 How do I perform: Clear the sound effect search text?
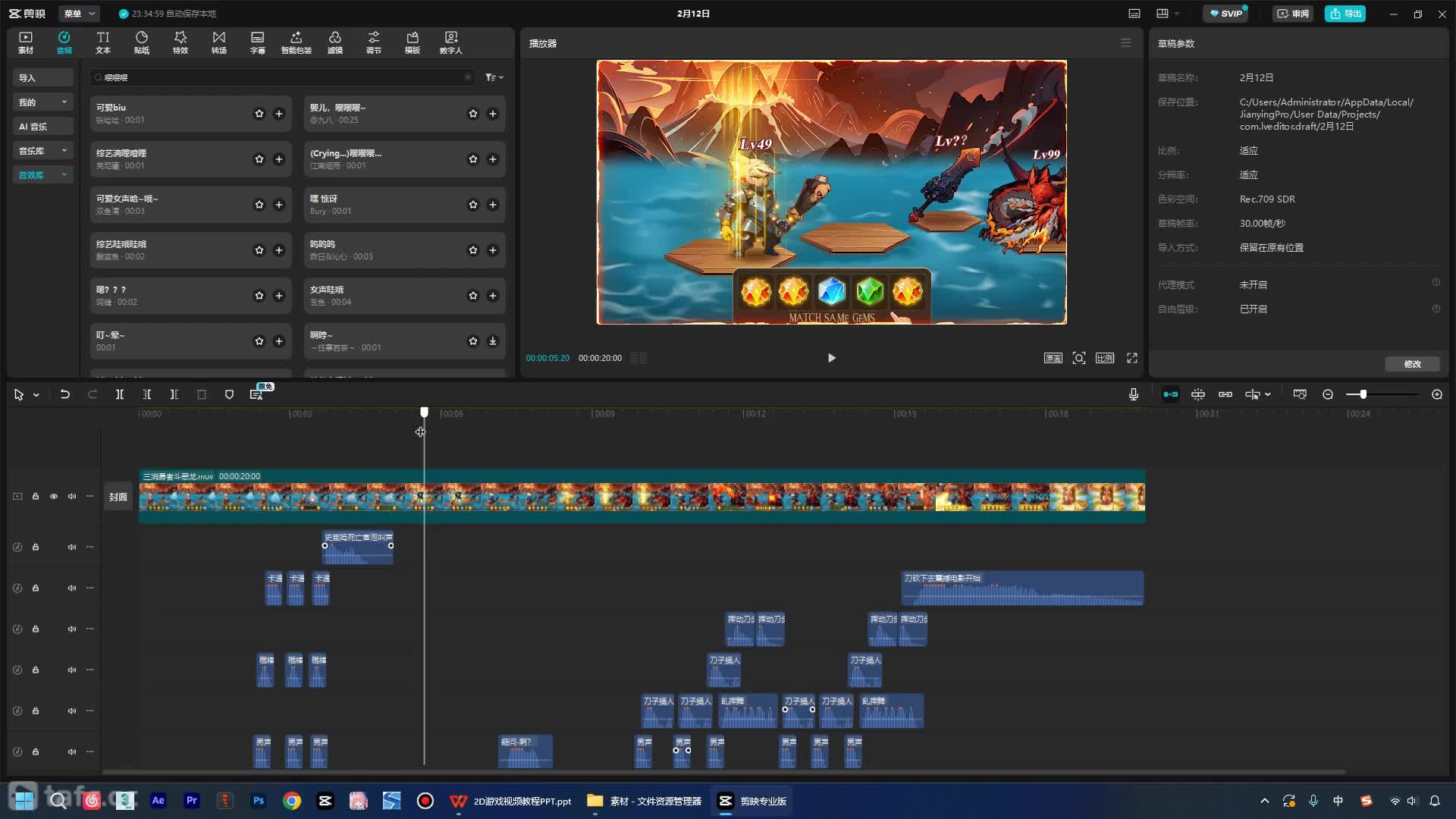click(468, 77)
